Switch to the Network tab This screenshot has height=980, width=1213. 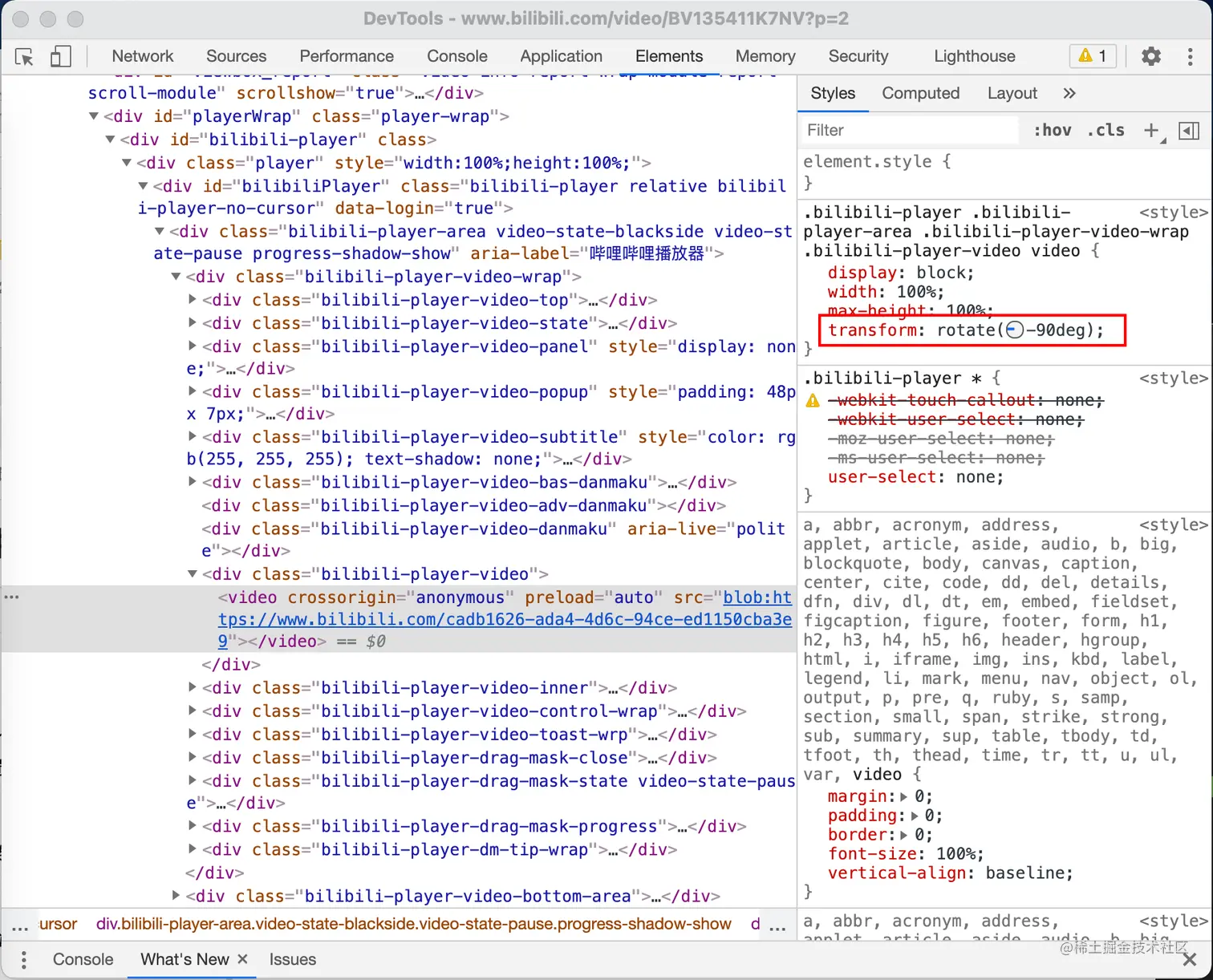(x=143, y=56)
